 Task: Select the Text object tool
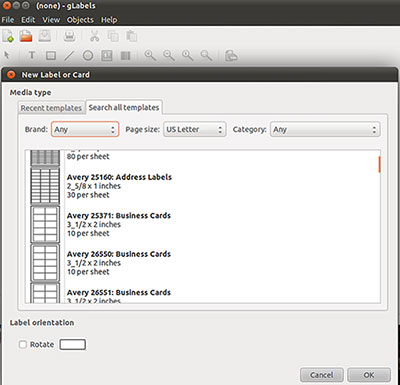(x=32, y=55)
